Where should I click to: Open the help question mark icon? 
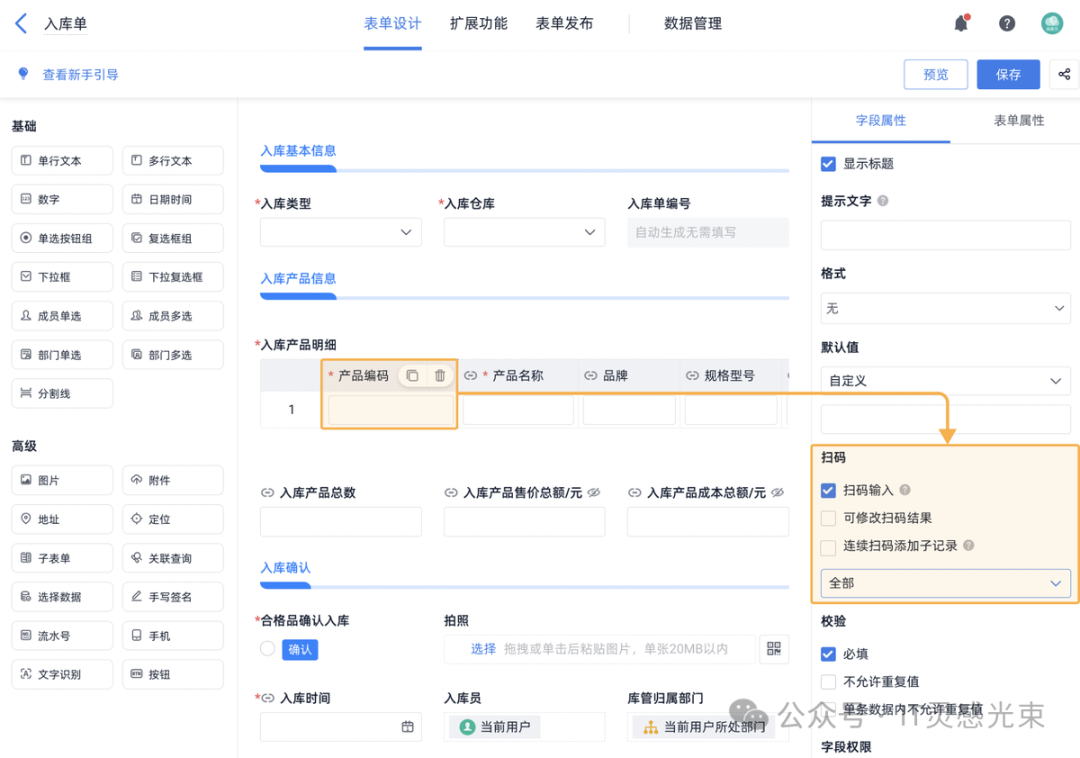tap(1007, 24)
